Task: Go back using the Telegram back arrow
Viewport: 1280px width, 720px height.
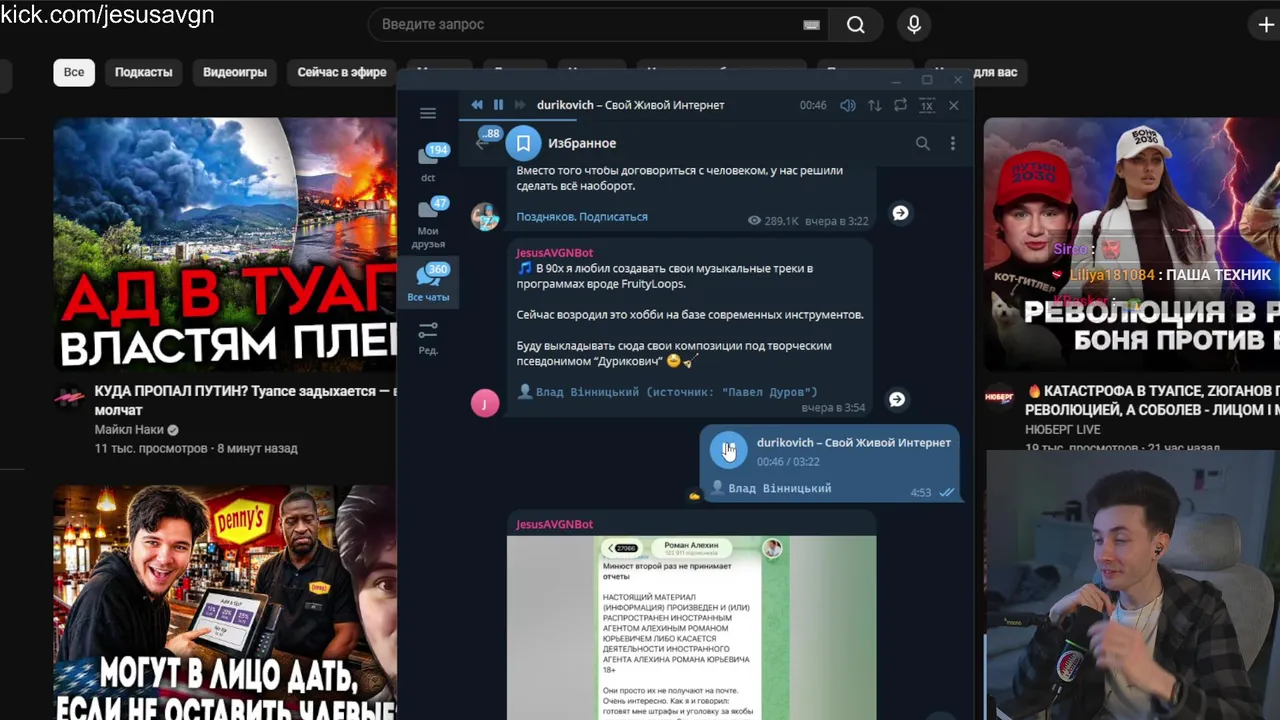Action: click(x=482, y=144)
